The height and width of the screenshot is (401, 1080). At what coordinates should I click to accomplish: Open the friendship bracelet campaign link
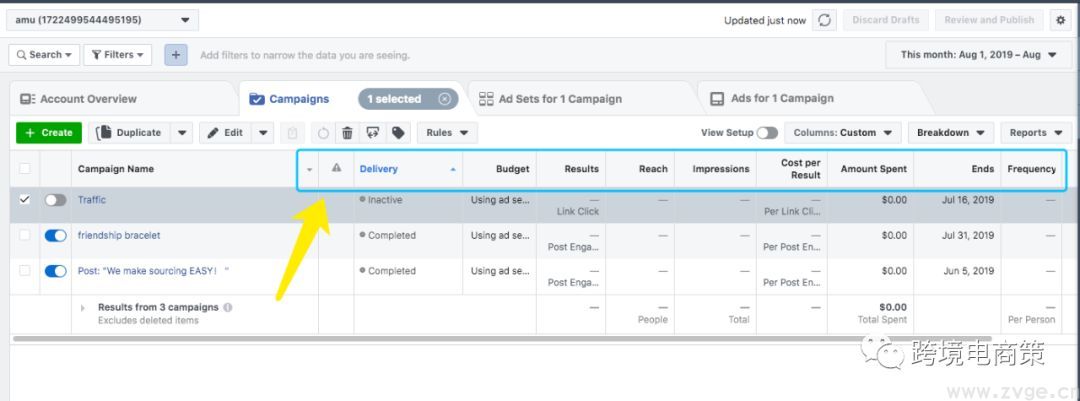point(119,236)
